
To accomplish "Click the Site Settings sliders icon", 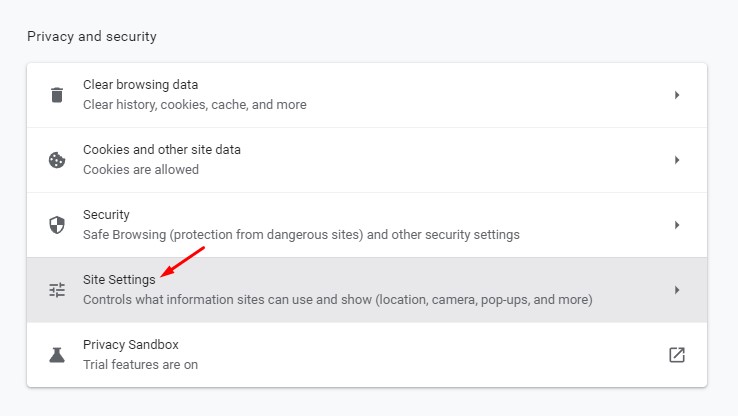I will click(x=57, y=290).
